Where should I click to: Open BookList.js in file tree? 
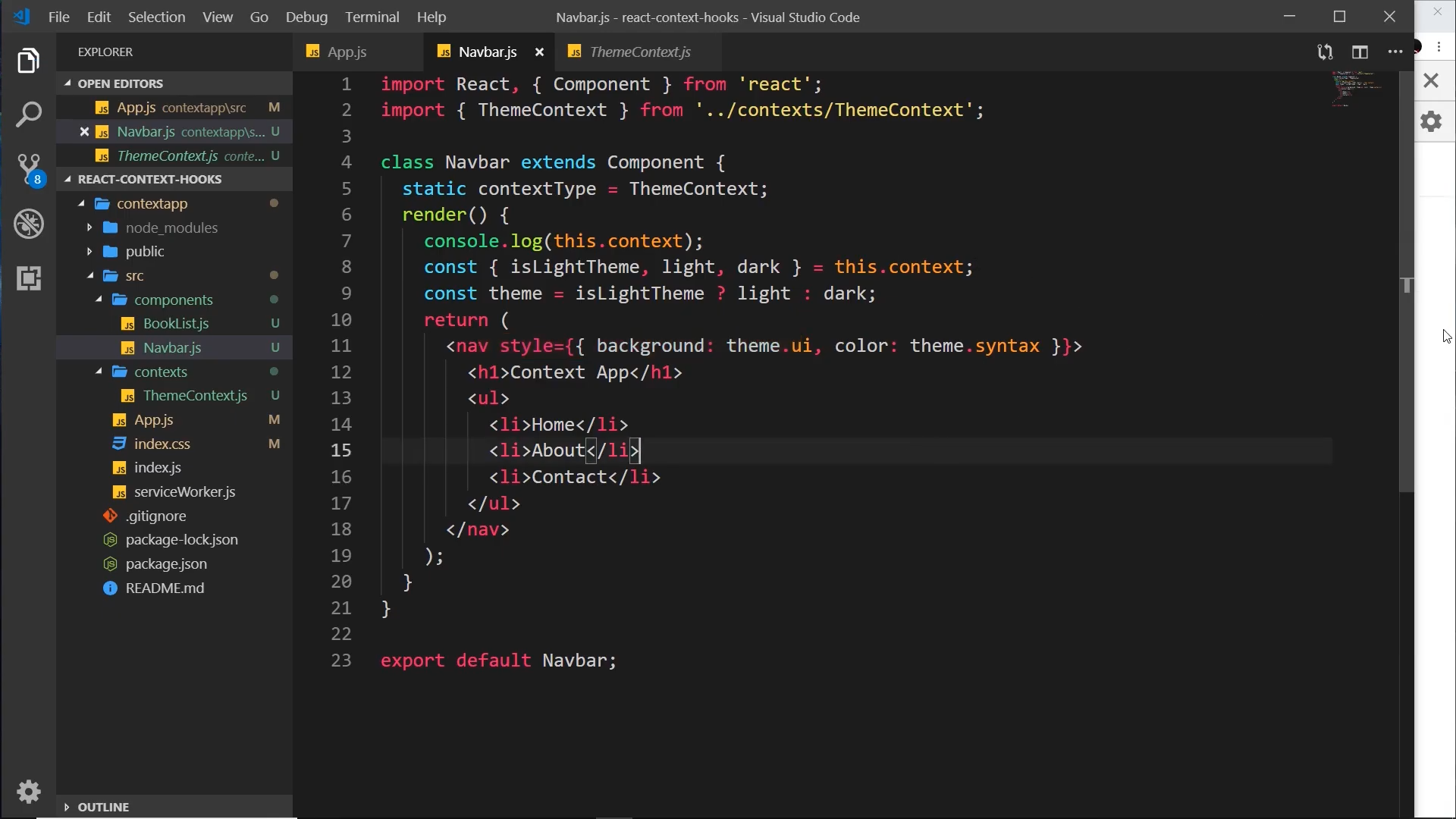click(x=176, y=324)
